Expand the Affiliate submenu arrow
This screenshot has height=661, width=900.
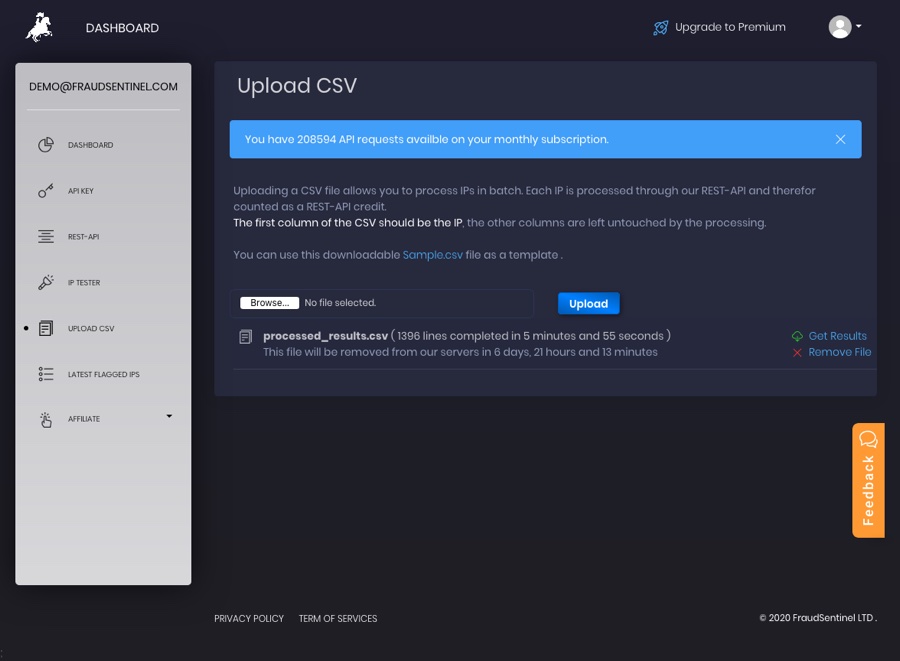coord(169,416)
